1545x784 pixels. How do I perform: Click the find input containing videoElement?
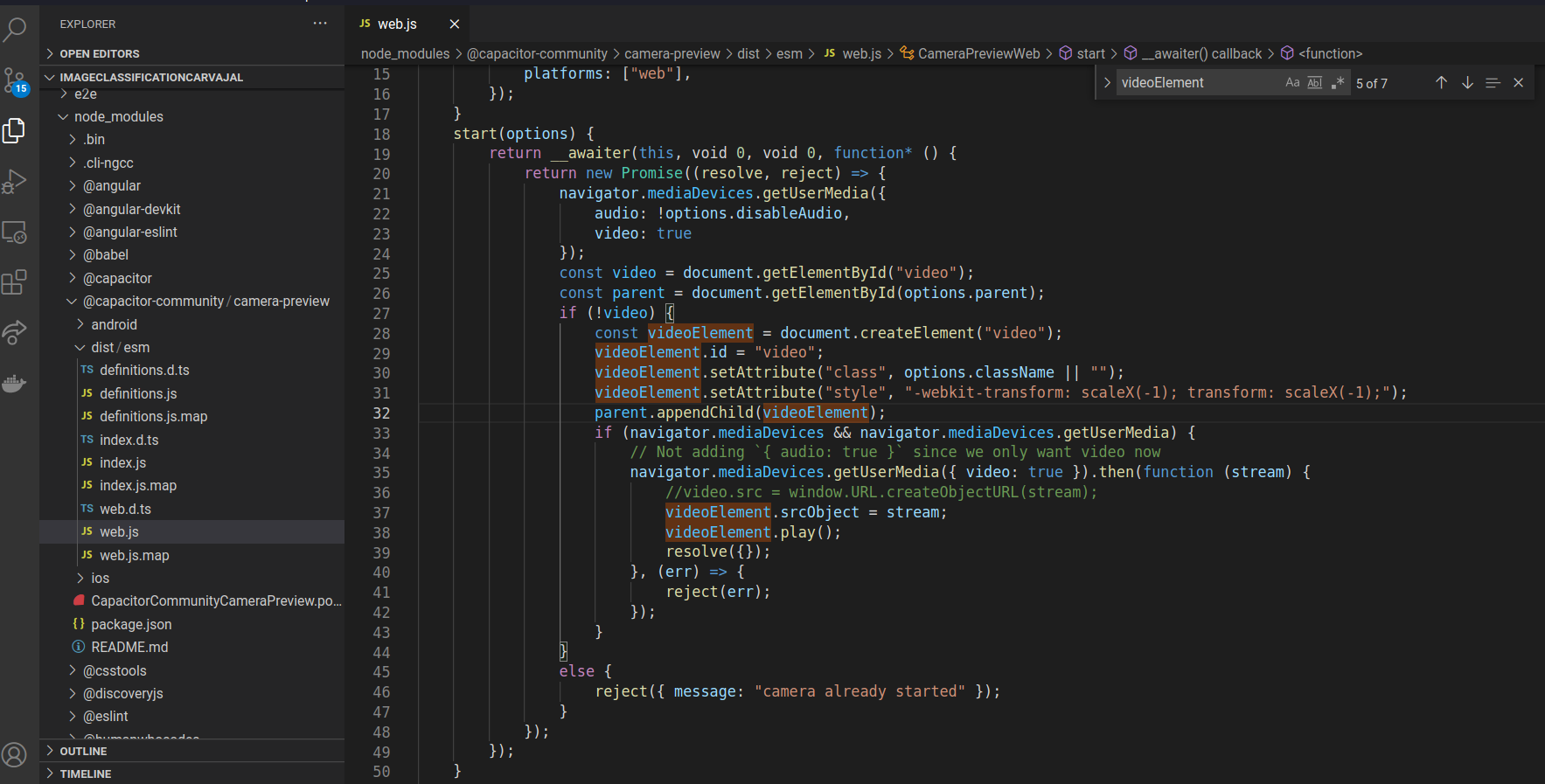coord(1198,82)
